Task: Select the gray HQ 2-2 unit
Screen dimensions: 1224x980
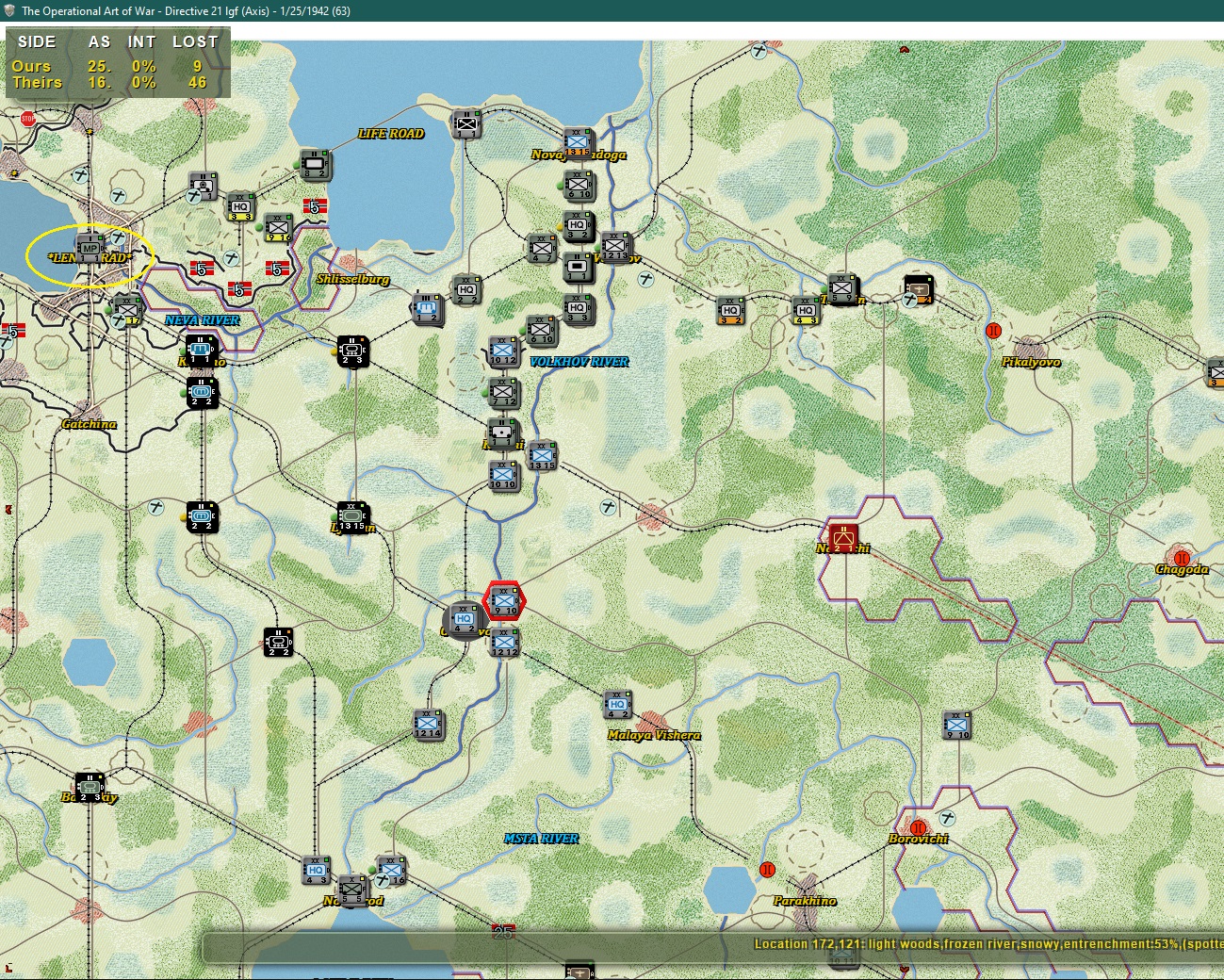Action: (x=466, y=289)
